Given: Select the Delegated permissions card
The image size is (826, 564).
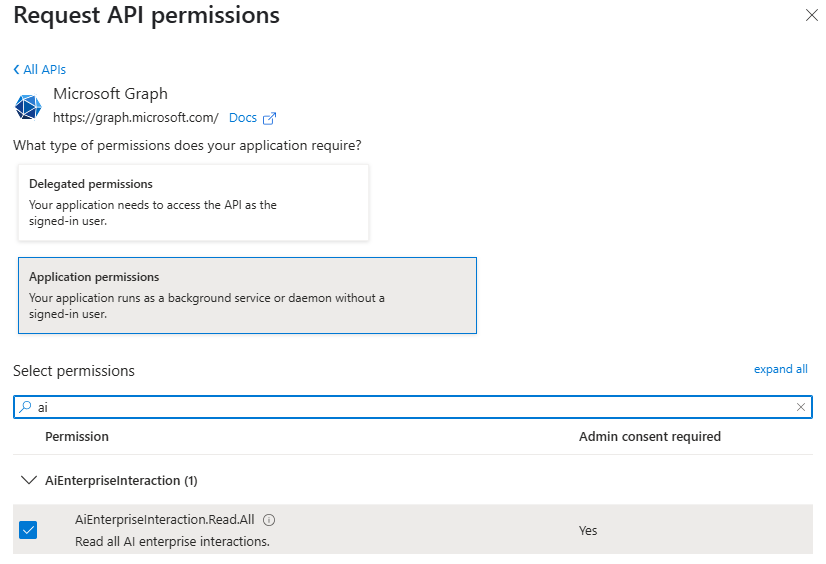Looking at the screenshot, I should click(x=193, y=203).
